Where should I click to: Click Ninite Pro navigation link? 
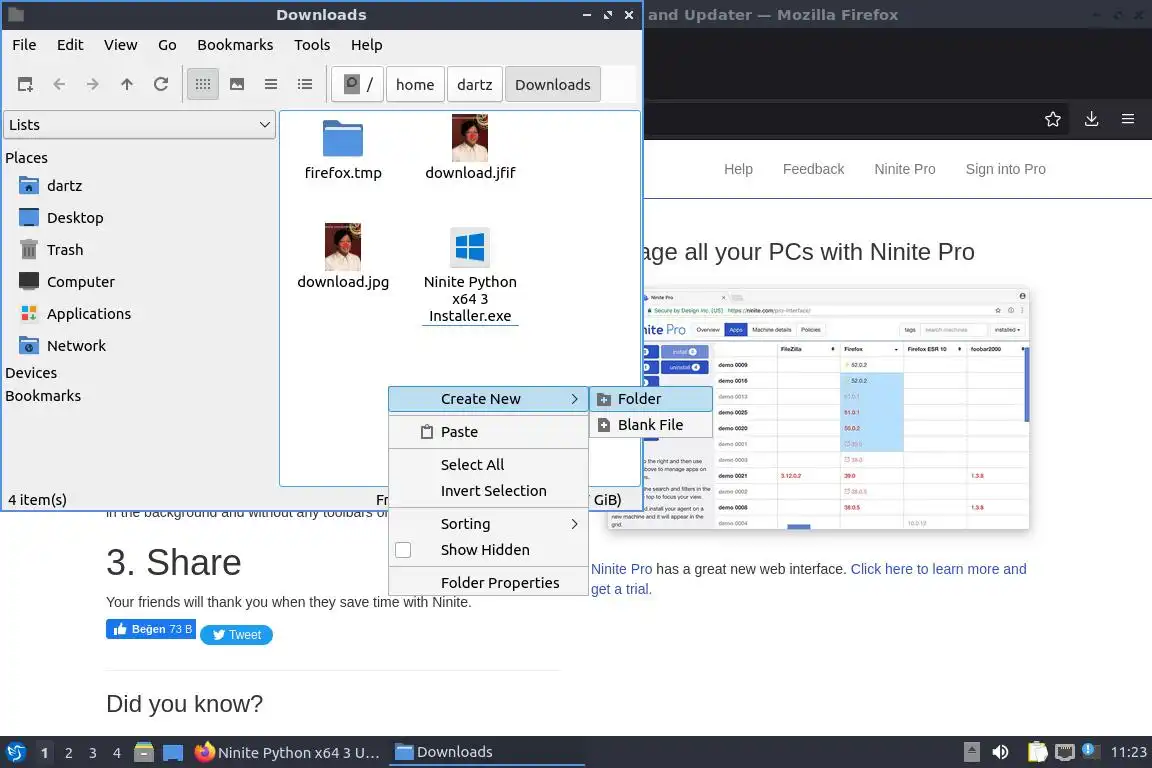point(904,169)
